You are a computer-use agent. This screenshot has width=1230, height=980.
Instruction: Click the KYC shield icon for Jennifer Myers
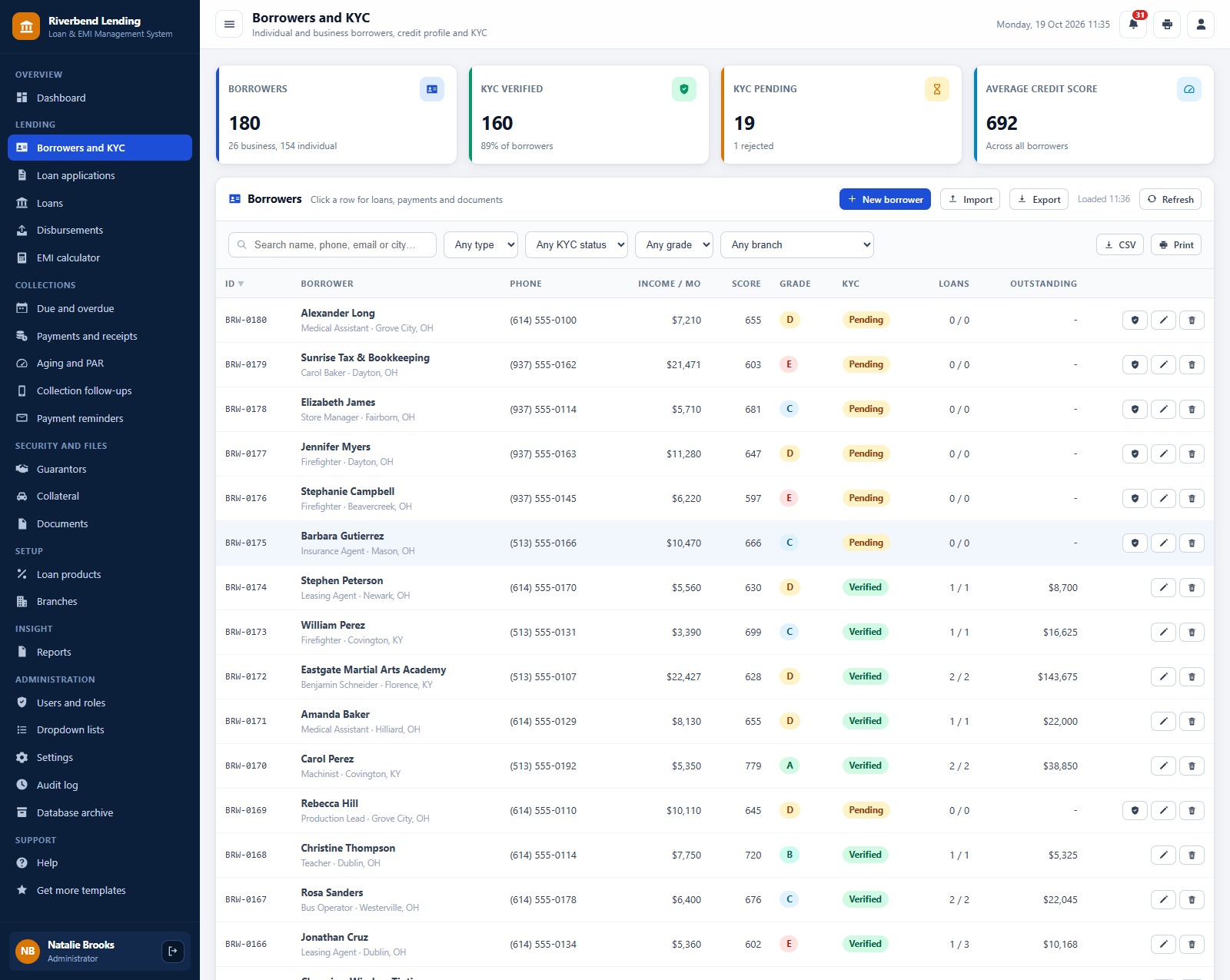[1135, 453]
